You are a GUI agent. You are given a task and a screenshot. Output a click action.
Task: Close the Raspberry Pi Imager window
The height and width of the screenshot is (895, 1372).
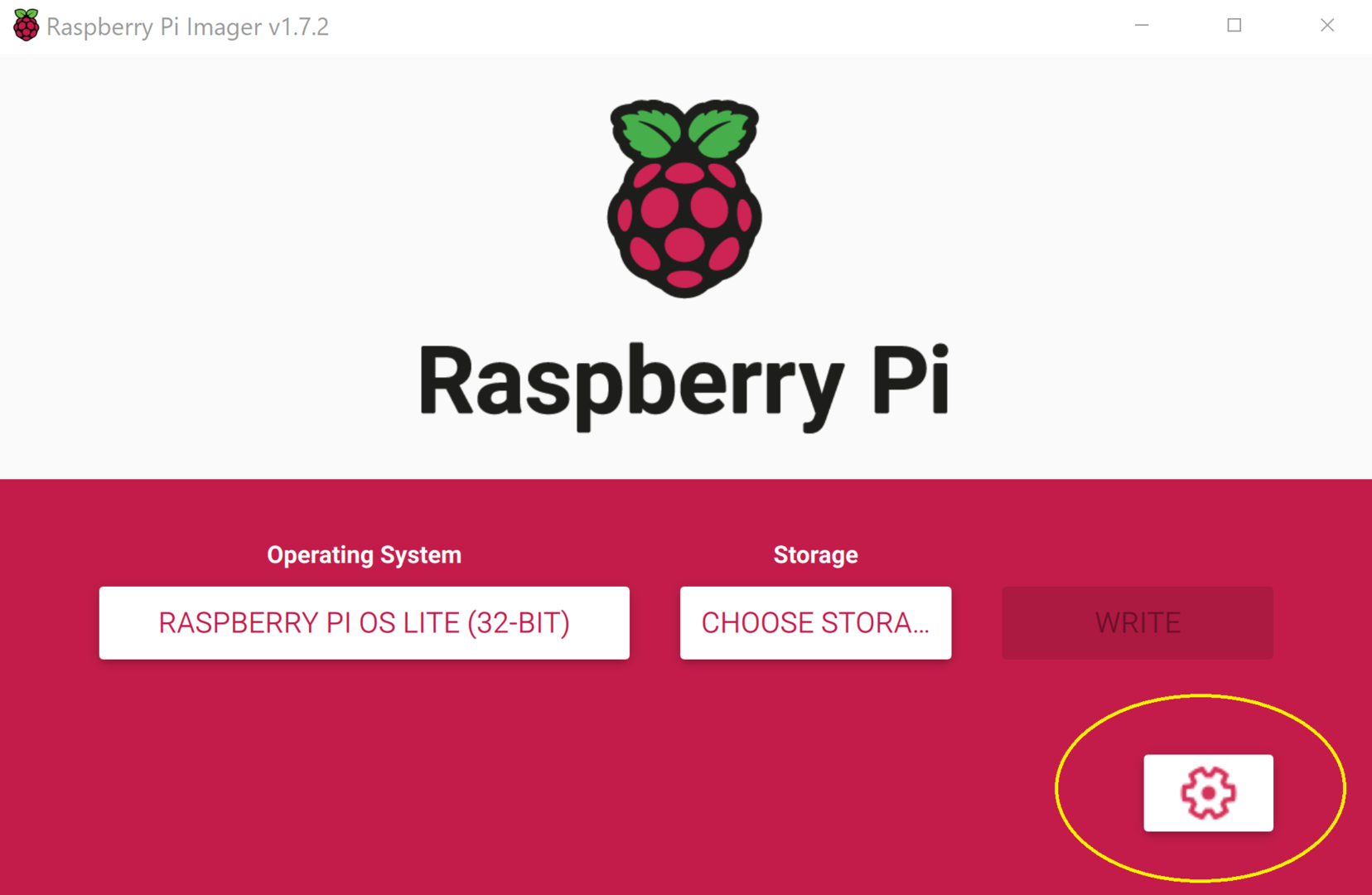tap(1327, 26)
